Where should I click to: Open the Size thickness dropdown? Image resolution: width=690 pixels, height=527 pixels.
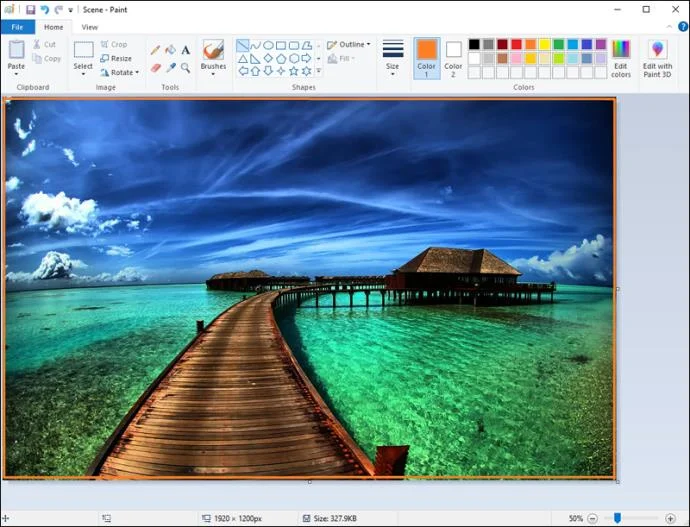392,57
